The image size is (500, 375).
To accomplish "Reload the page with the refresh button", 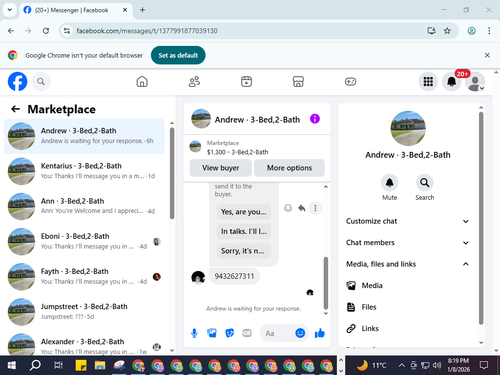I will [46, 31].
